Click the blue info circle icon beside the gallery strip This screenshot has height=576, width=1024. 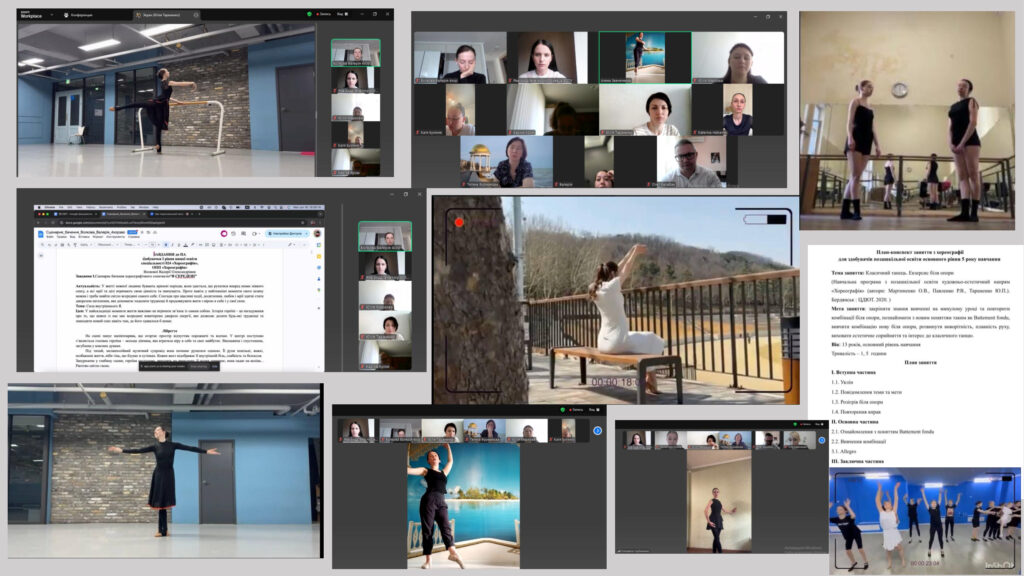[597, 431]
